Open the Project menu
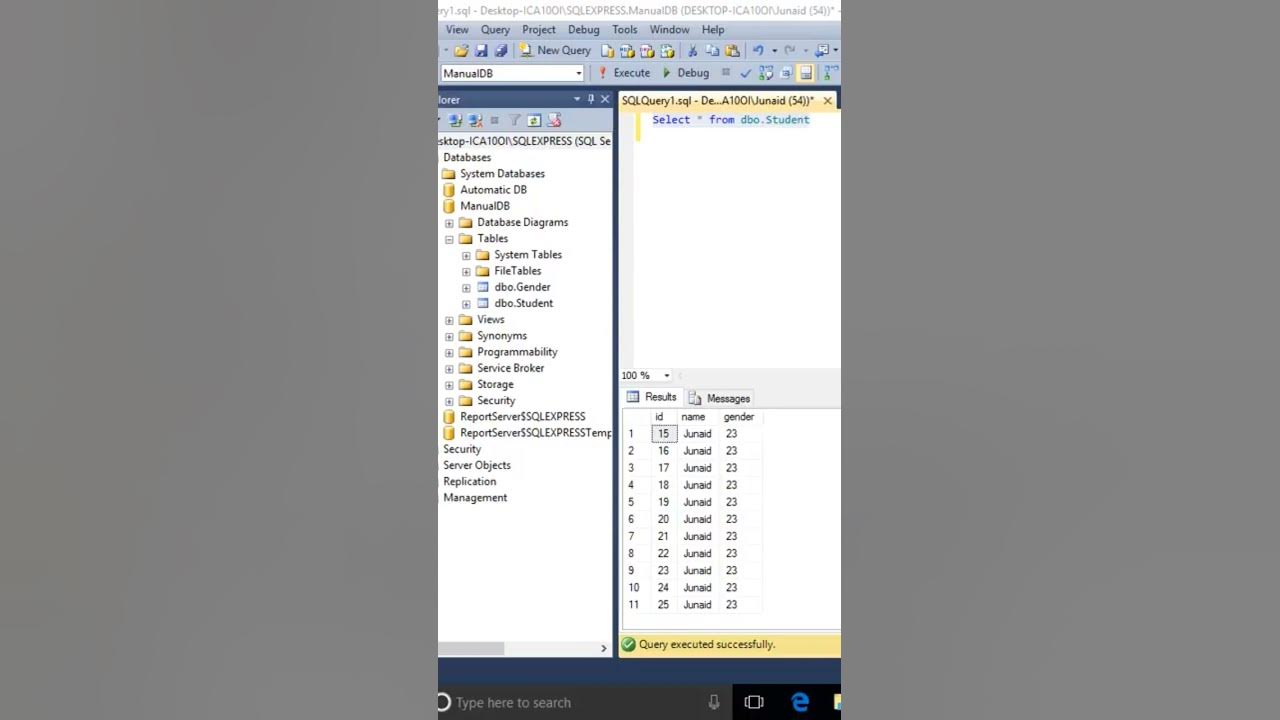The height and width of the screenshot is (720, 1280). click(539, 30)
